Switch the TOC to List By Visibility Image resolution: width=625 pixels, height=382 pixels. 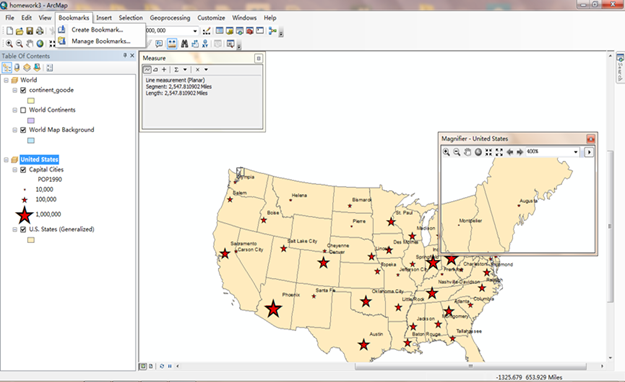[27, 68]
